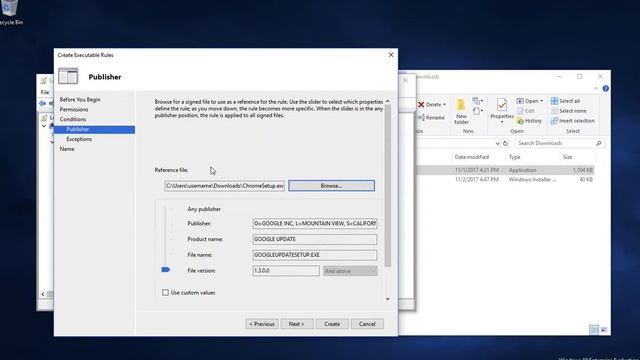
Task: Expand Properties dropdown arrow in Explorer
Action: [502, 122]
